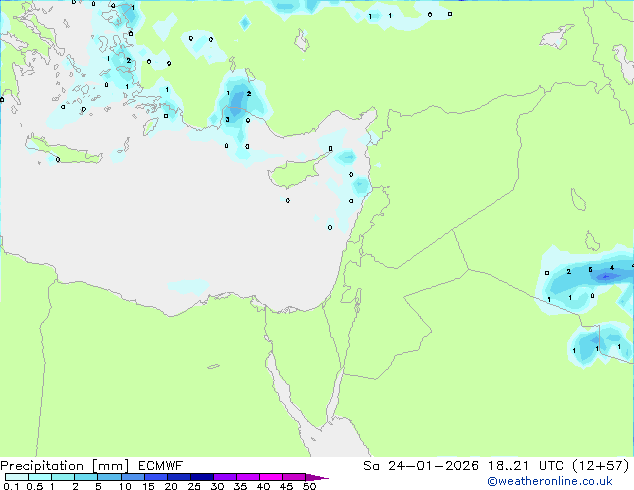The image size is (634, 490).
Task: Click the "ECMWF" model label
Action: 160,466
